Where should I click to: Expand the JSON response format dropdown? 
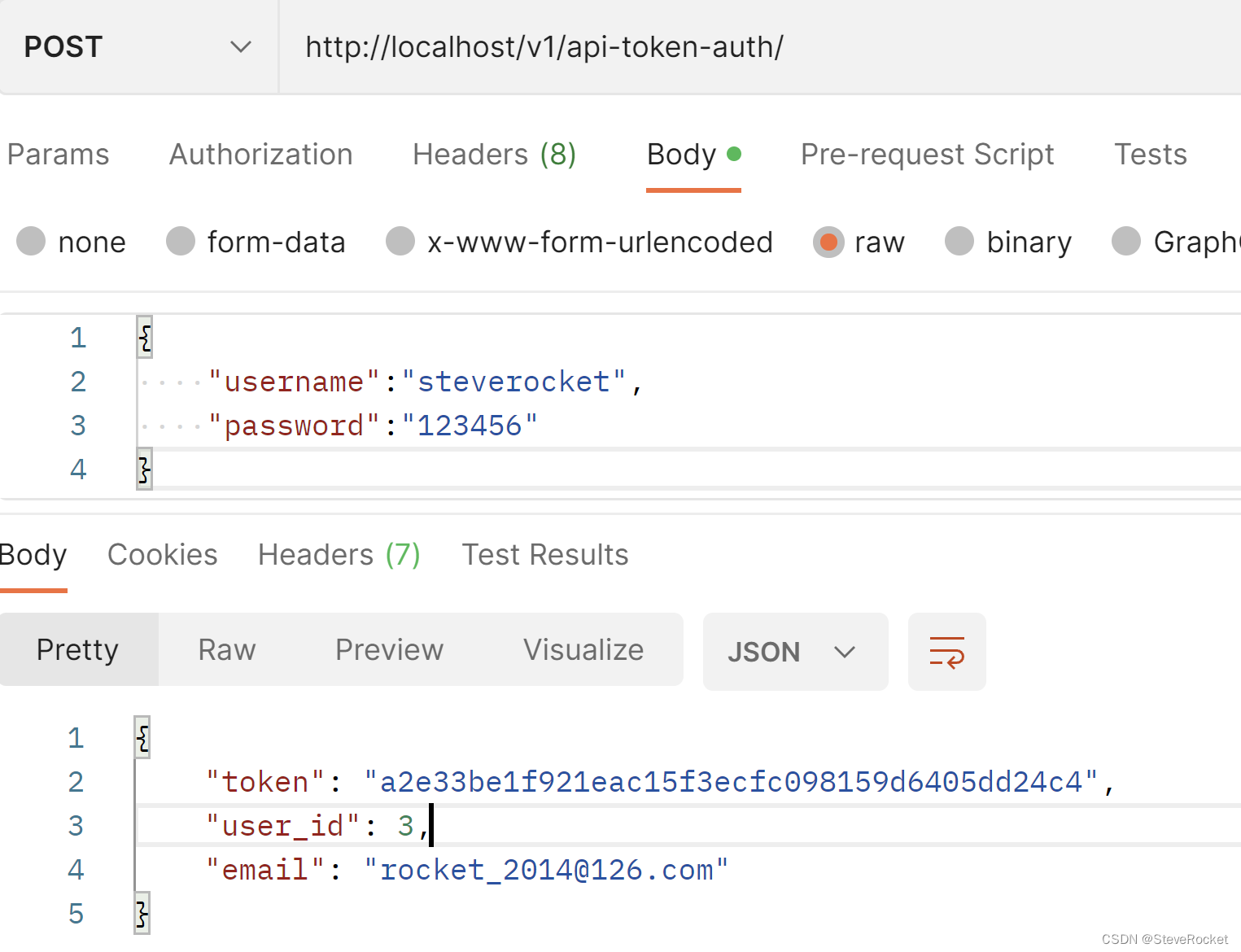point(794,652)
